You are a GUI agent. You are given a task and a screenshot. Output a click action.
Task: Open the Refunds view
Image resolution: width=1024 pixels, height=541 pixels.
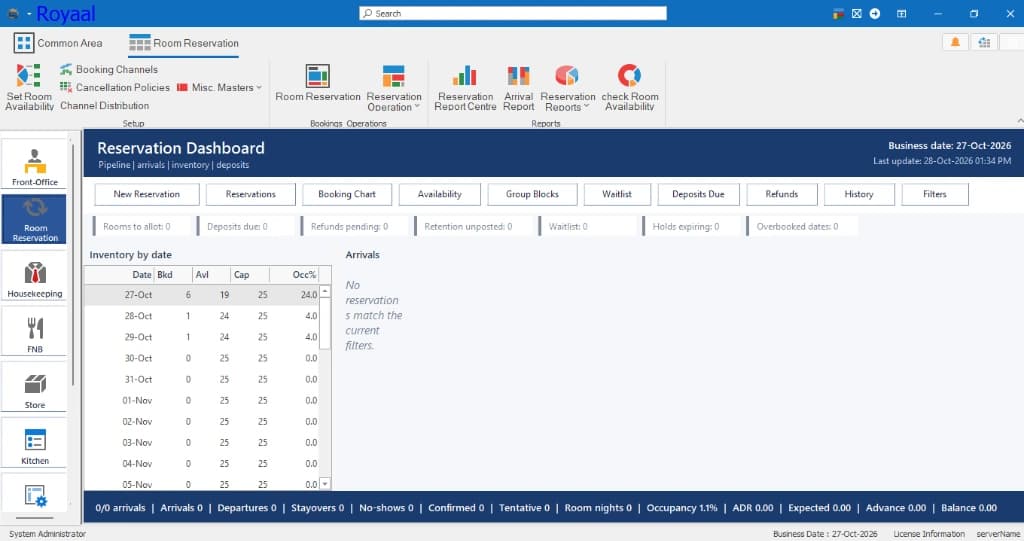(782, 194)
